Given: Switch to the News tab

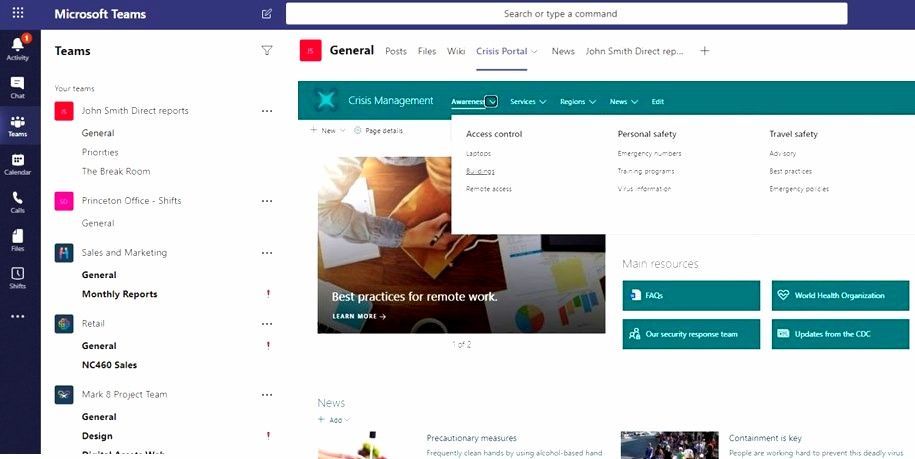Looking at the screenshot, I should [563, 51].
